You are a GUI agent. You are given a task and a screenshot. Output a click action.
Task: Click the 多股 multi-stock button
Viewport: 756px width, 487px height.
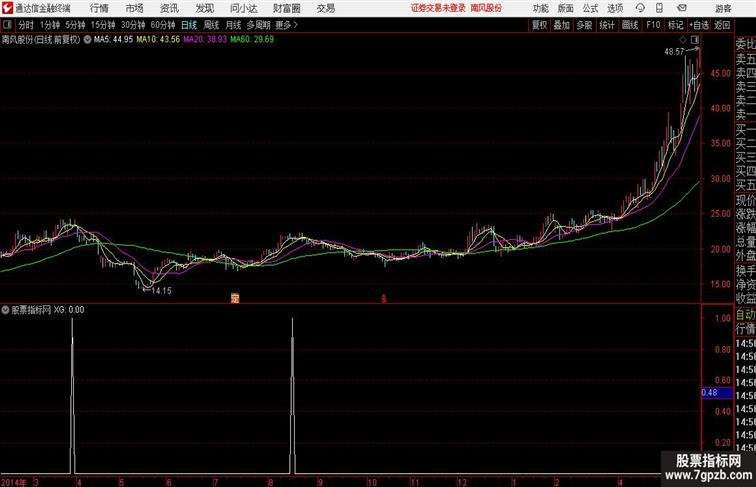584,25
